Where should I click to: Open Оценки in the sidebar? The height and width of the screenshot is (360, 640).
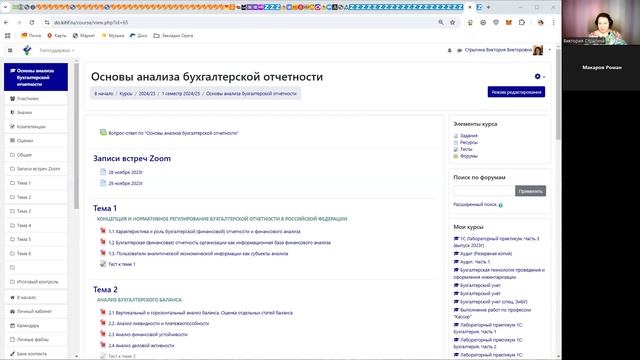(36, 140)
